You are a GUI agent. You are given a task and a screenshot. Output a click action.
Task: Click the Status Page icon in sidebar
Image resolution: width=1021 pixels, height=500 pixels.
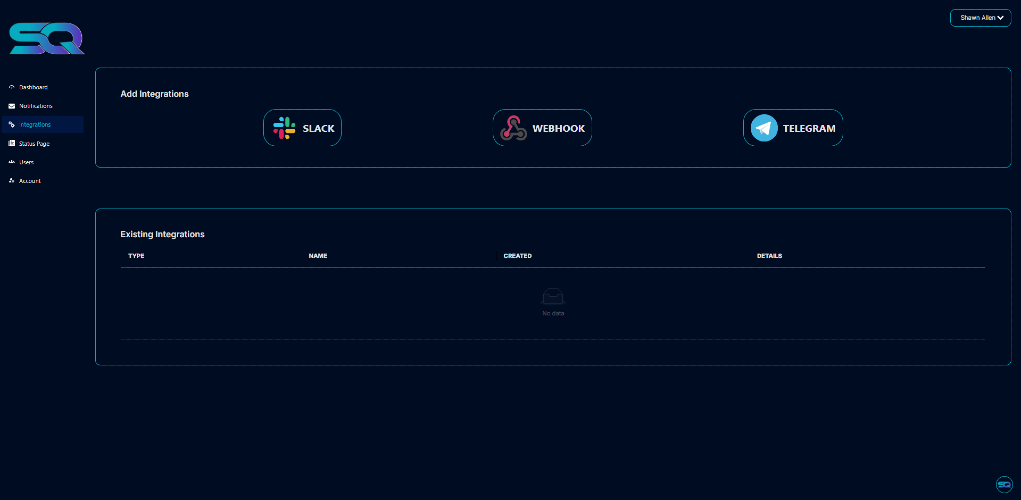point(11,143)
